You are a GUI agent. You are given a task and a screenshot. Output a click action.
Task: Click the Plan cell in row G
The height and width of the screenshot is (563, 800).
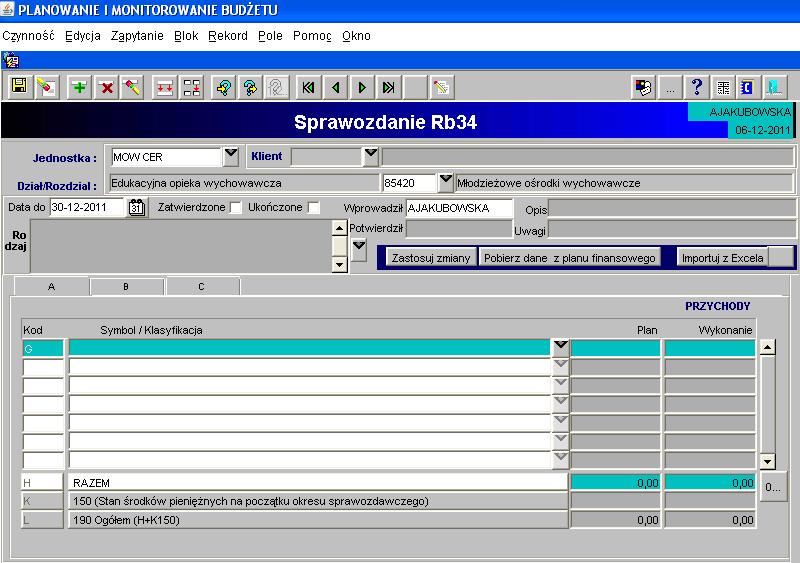click(x=615, y=348)
